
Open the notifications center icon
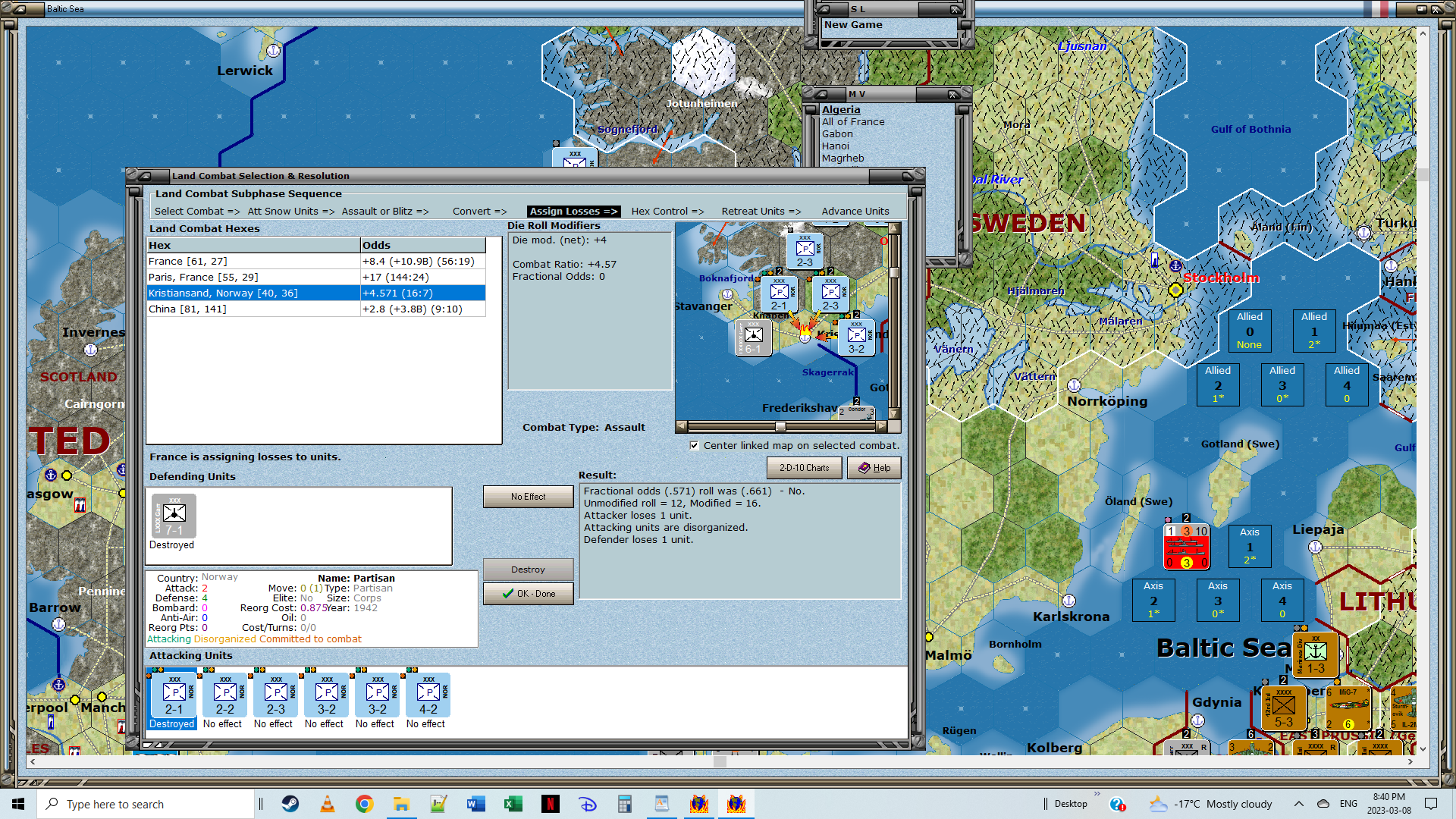click(1431, 804)
